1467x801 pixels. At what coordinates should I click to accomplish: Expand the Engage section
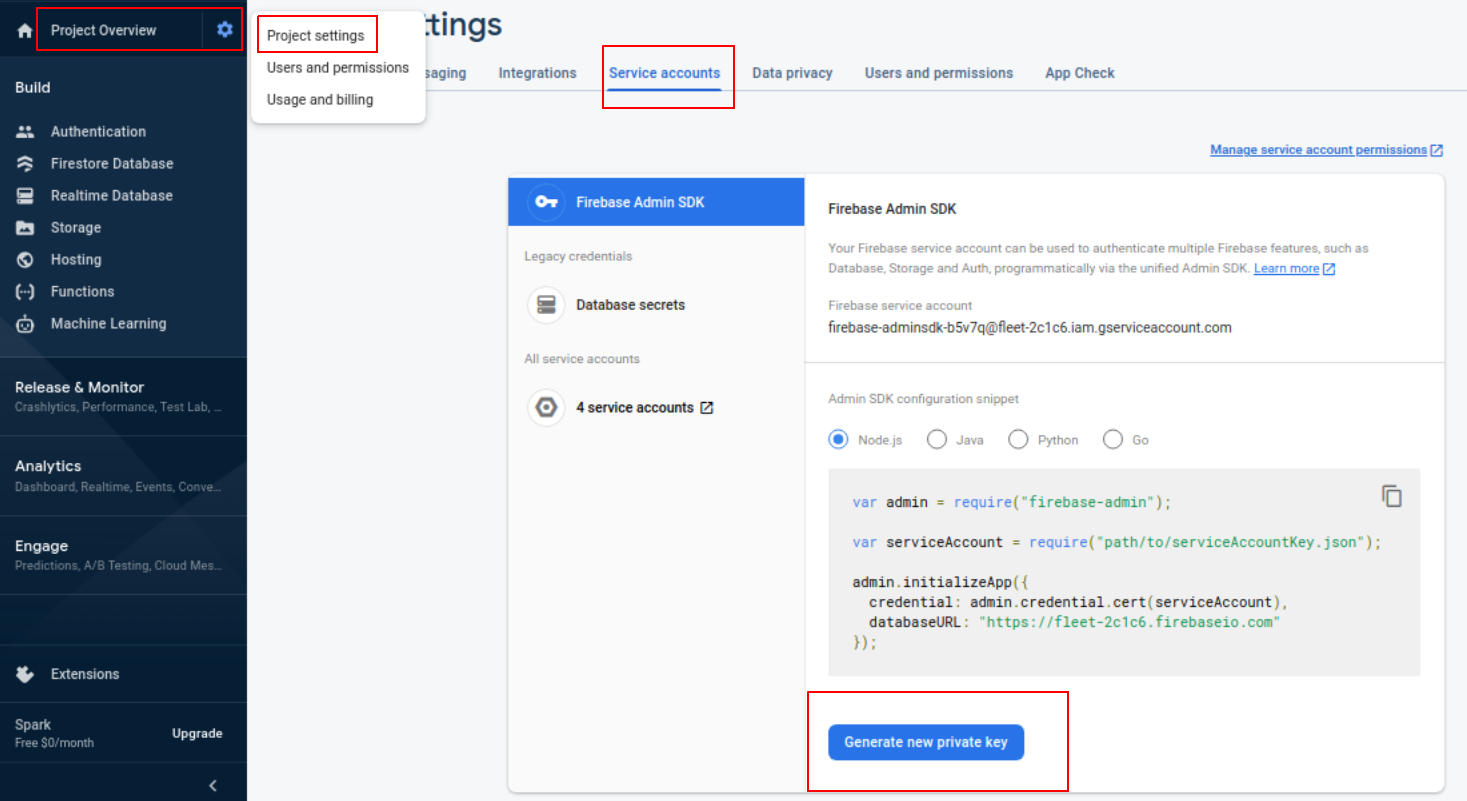[x=123, y=555]
